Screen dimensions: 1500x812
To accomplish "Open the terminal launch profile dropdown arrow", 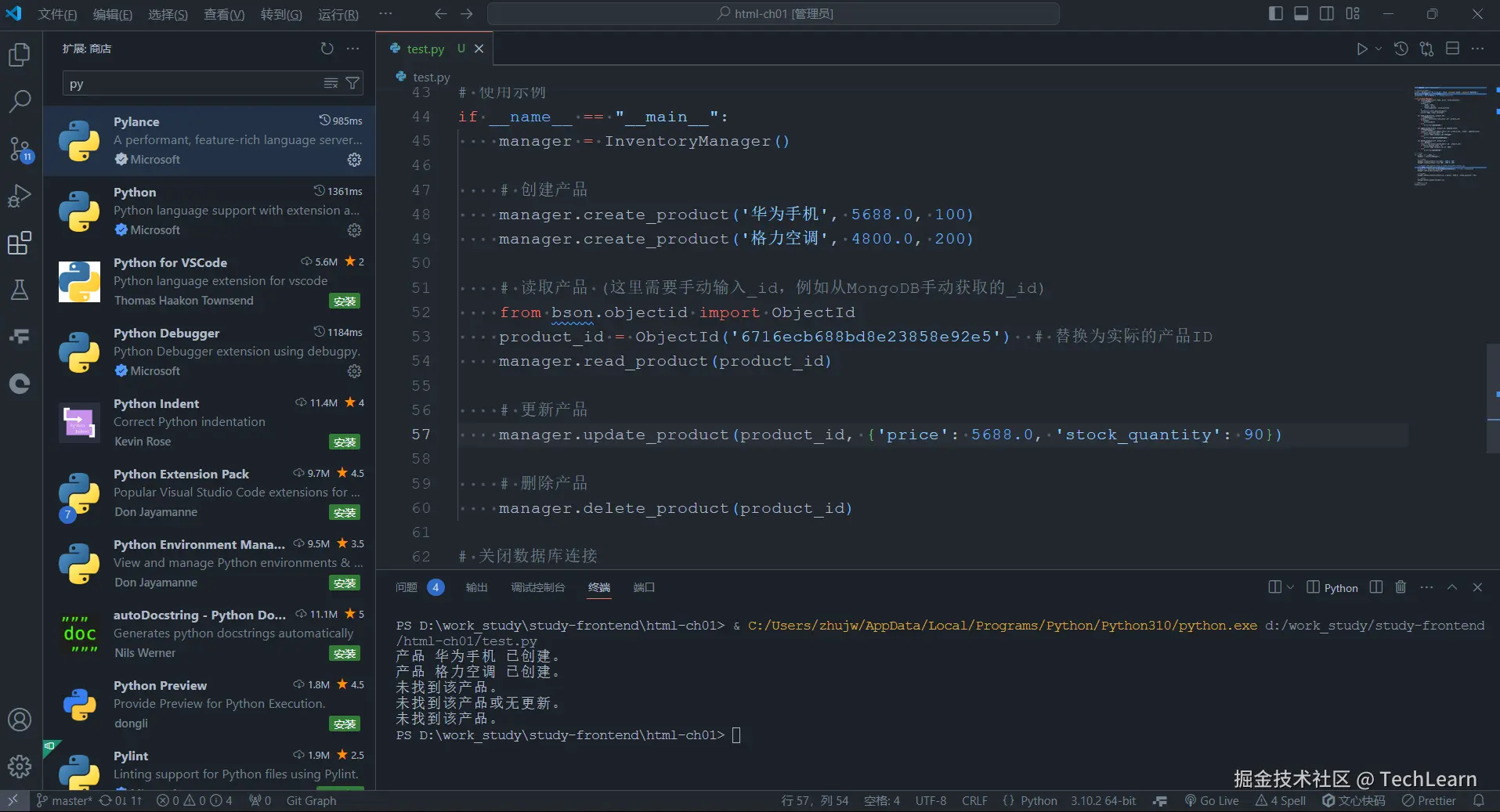I will (1290, 587).
